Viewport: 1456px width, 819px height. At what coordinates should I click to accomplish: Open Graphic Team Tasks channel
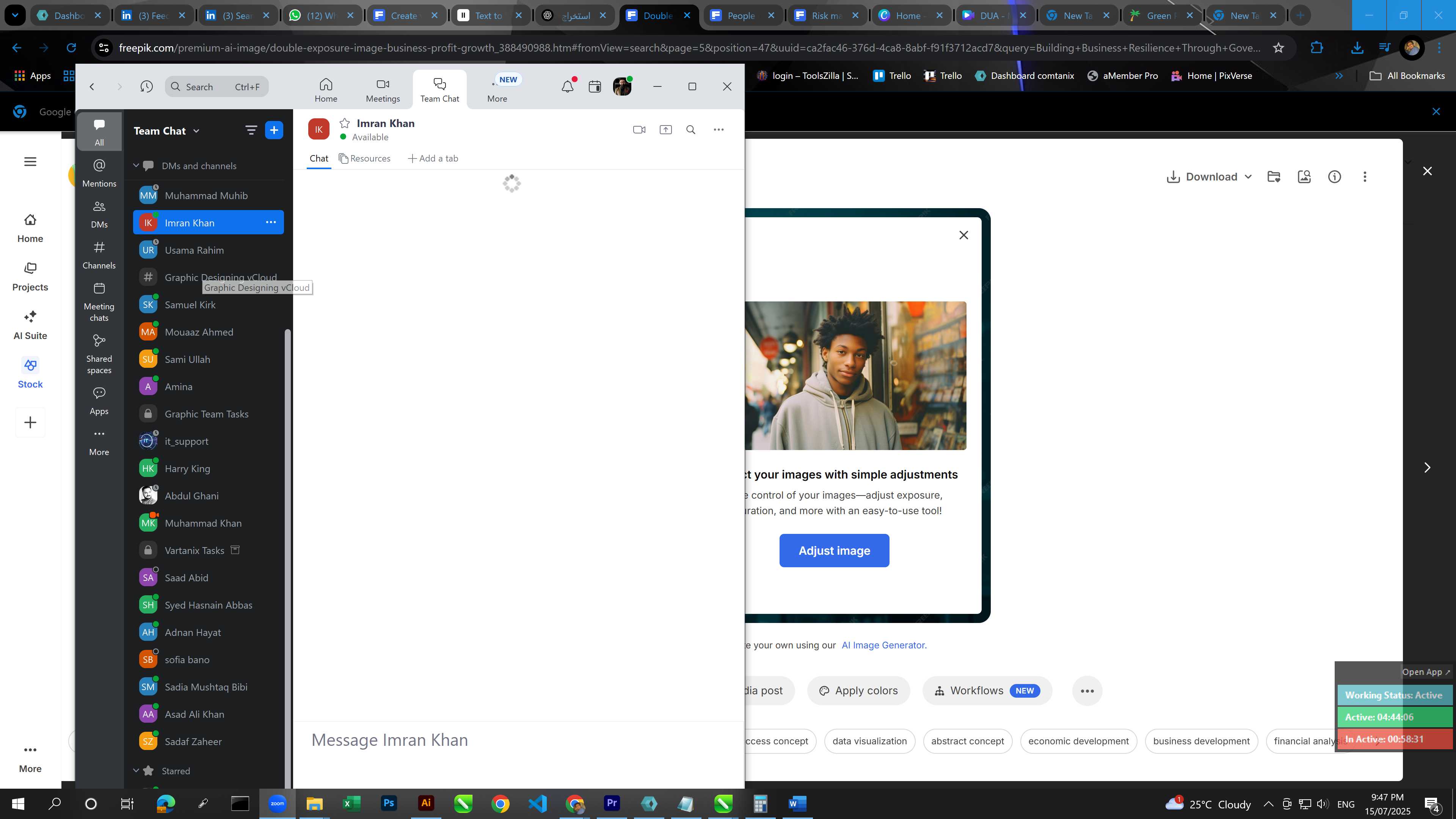click(209, 414)
